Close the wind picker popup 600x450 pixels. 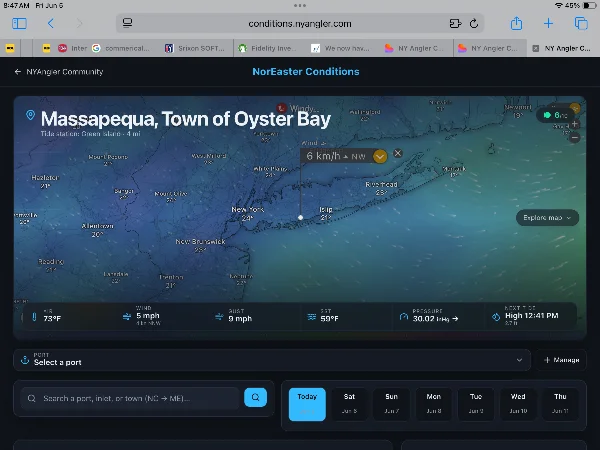click(398, 153)
